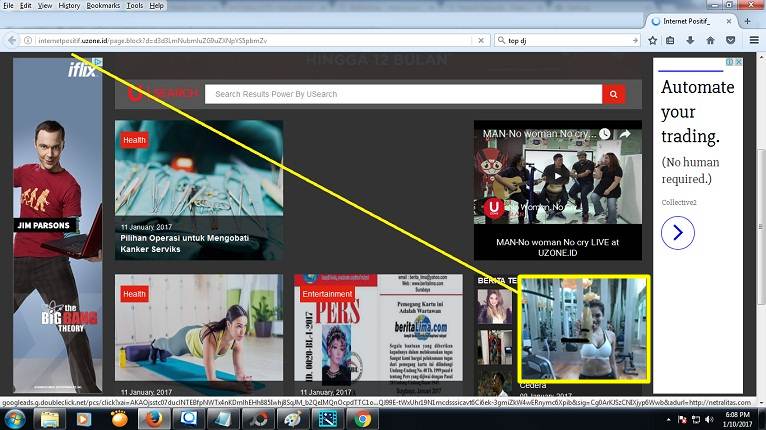Screen dimensions: 766x430
Task: Click the Collective2 label in ad
Action: (x=679, y=202)
